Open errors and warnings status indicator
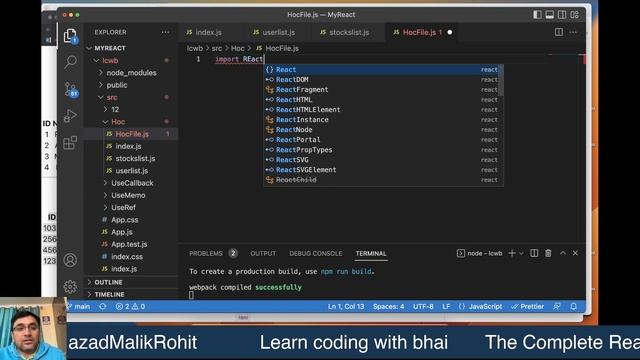 click(x=130, y=307)
